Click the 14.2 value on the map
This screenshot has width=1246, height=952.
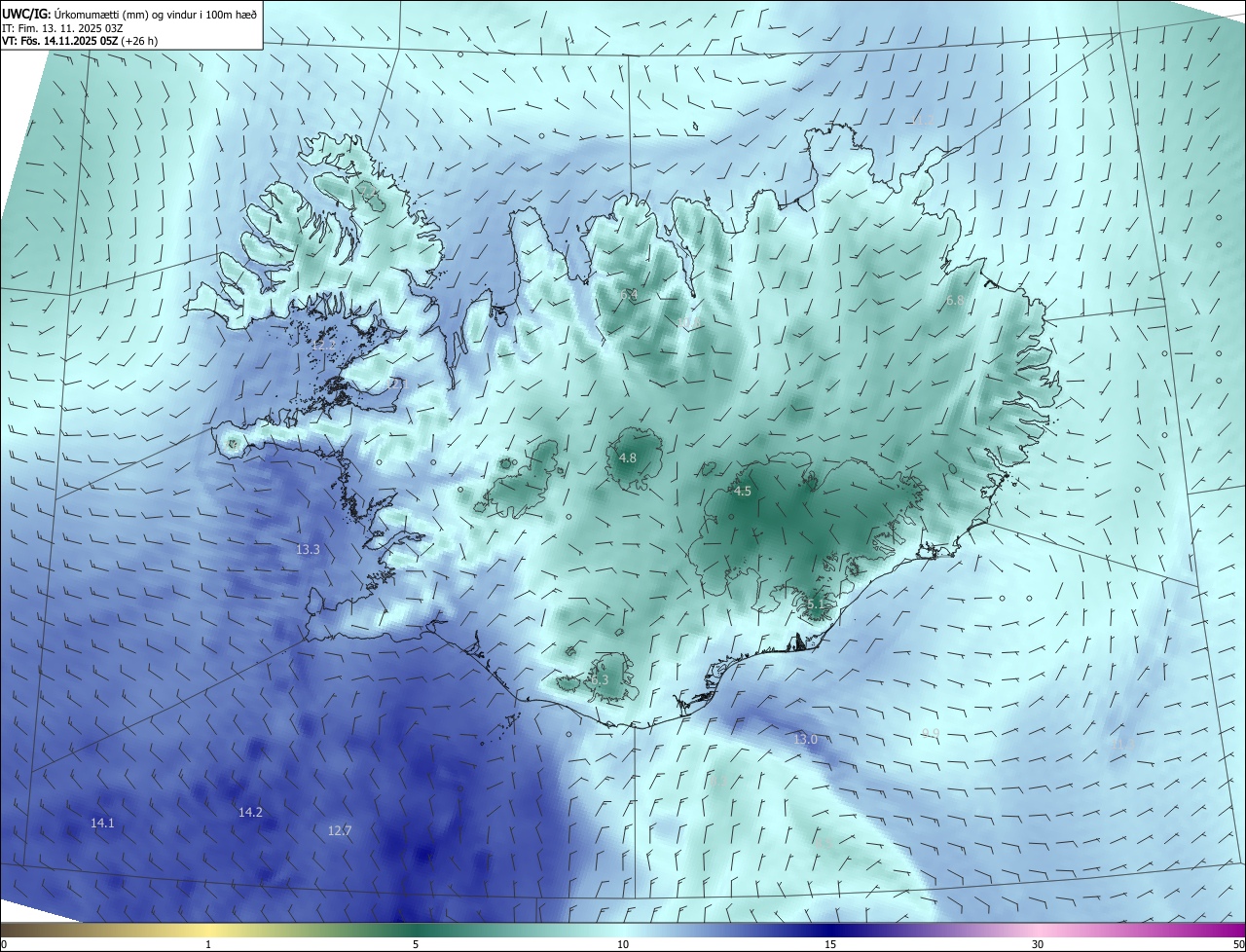250,812
